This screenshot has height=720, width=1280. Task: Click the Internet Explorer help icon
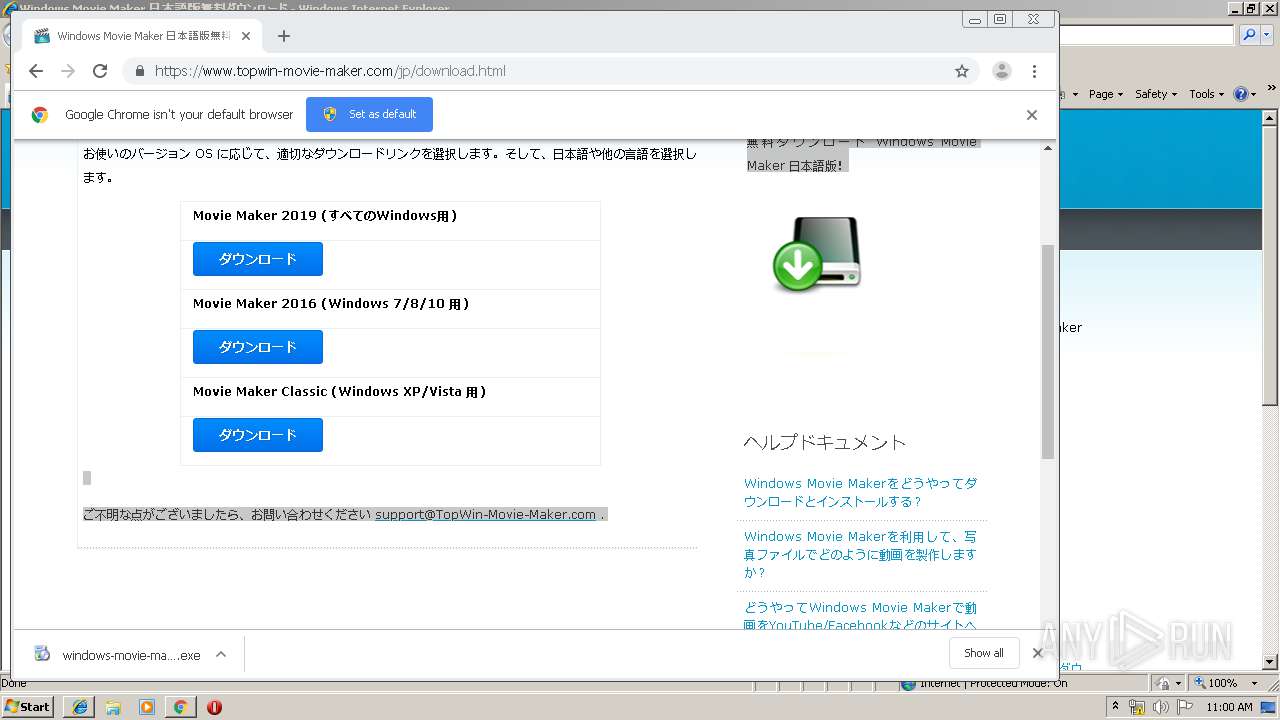click(1240, 94)
